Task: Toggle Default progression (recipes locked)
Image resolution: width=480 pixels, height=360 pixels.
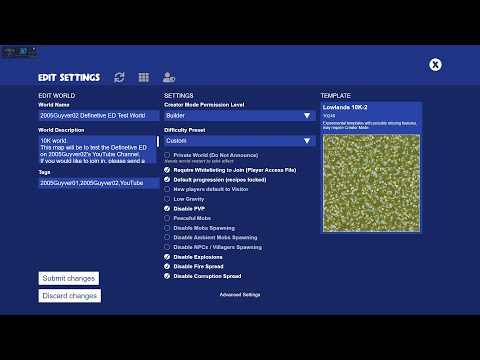Action: tap(167, 180)
